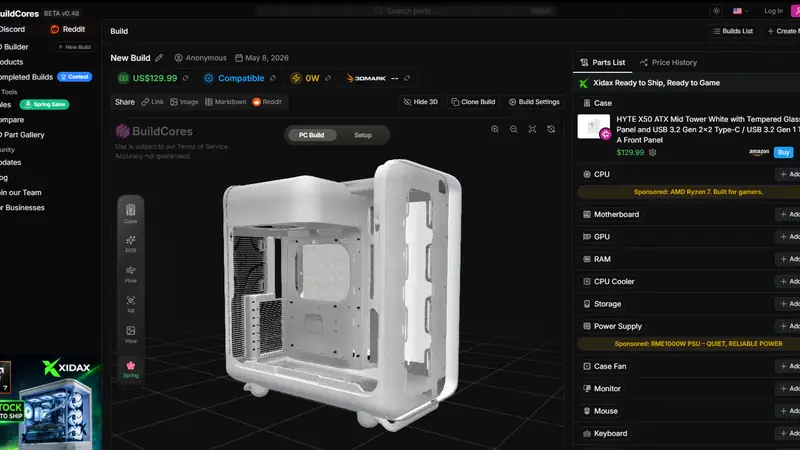The height and width of the screenshot is (450, 800).
Task: Open the Businesses page
Action: [x=22, y=208]
